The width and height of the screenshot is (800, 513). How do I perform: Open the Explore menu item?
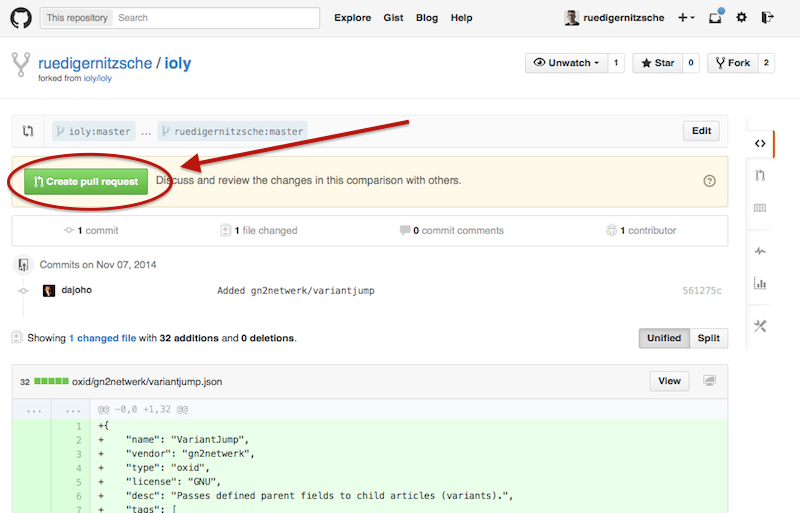[x=353, y=18]
